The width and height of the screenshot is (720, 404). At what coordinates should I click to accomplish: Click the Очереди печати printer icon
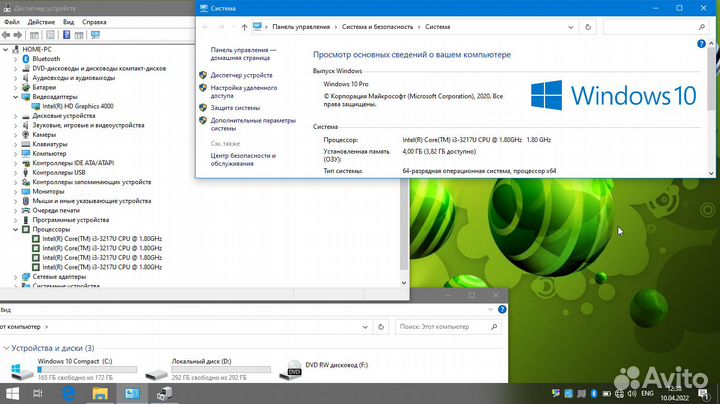[26, 210]
